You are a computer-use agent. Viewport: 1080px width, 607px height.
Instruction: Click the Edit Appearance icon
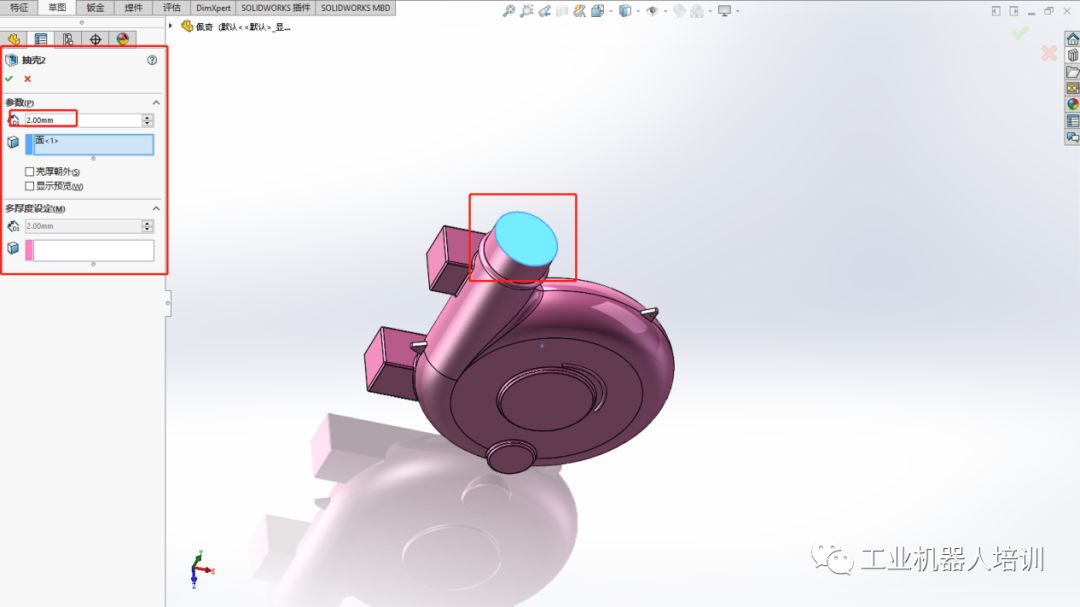tap(679, 10)
